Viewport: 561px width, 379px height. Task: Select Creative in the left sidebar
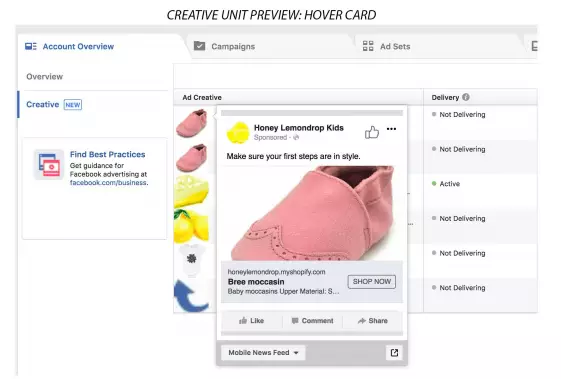point(43,105)
